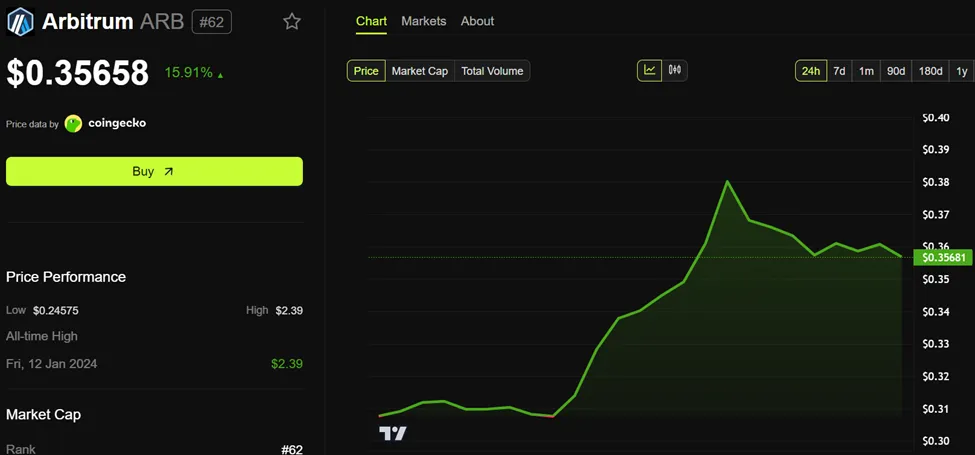This screenshot has height=455, width=975.
Task: Select the 24h time range
Action: point(811,71)
